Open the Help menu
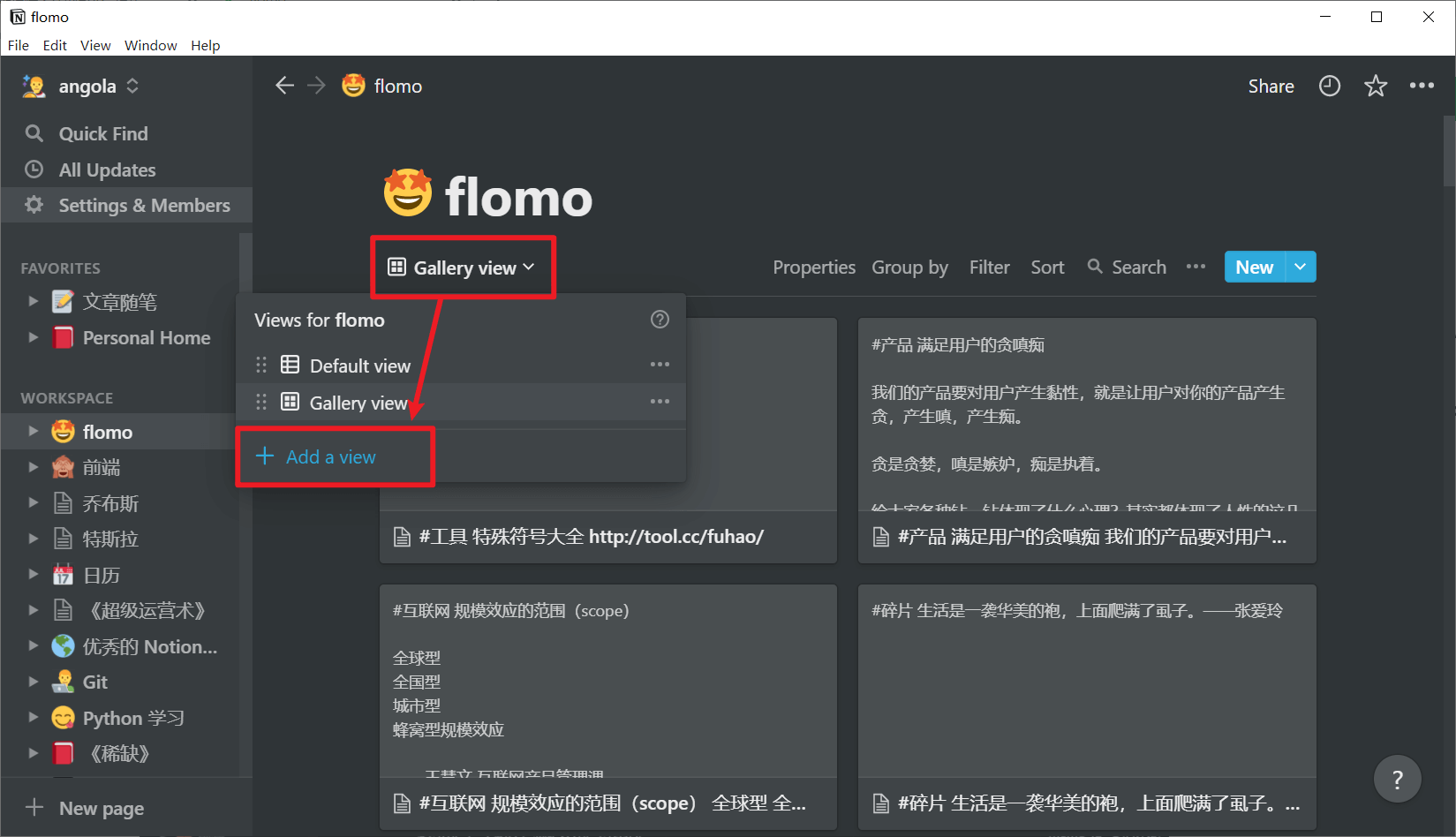The image size is (1456, 837). 206,45
